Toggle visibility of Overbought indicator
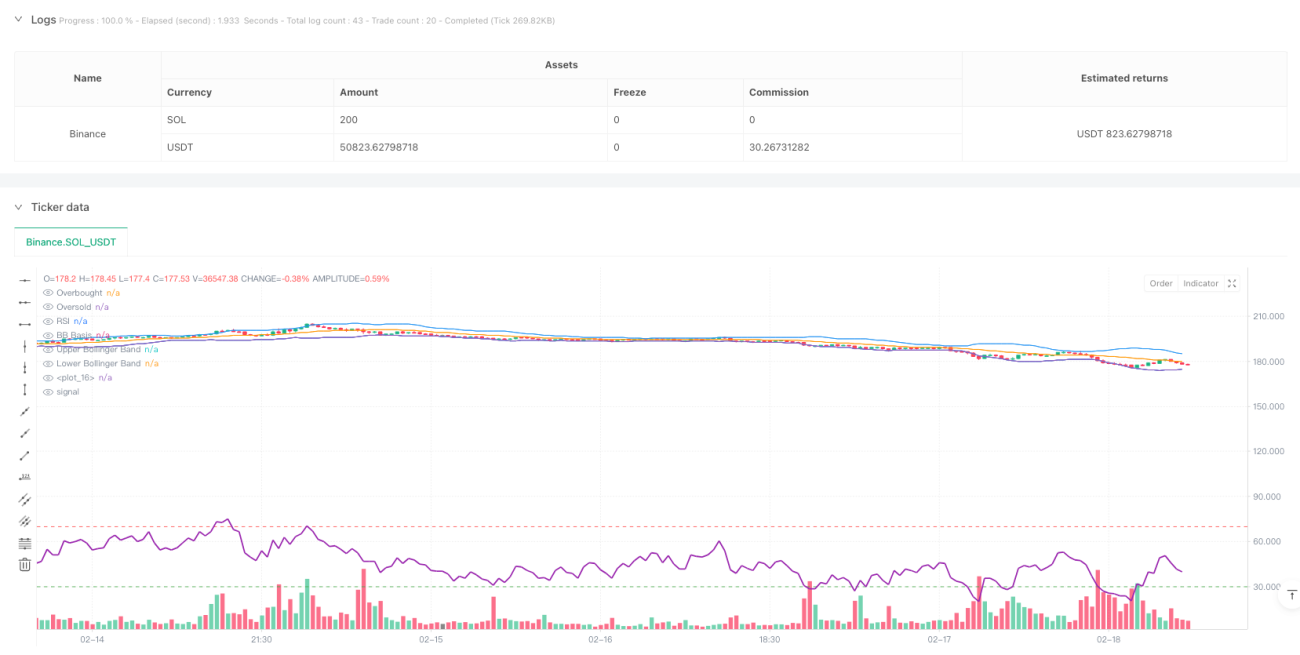Image resolution: width=1300 pixels, height=655 pixels. click(48, 293)
